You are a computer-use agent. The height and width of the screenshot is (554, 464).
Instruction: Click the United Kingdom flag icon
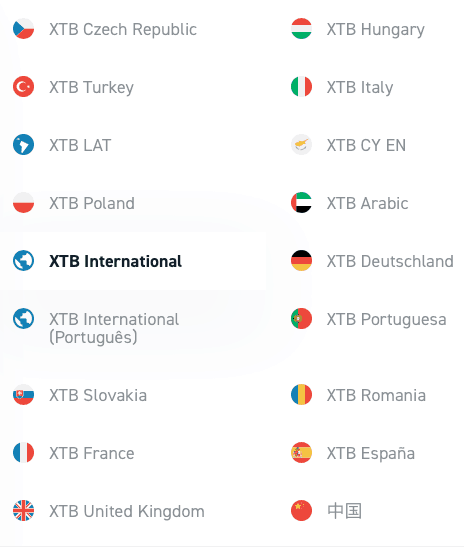[23, 511]
